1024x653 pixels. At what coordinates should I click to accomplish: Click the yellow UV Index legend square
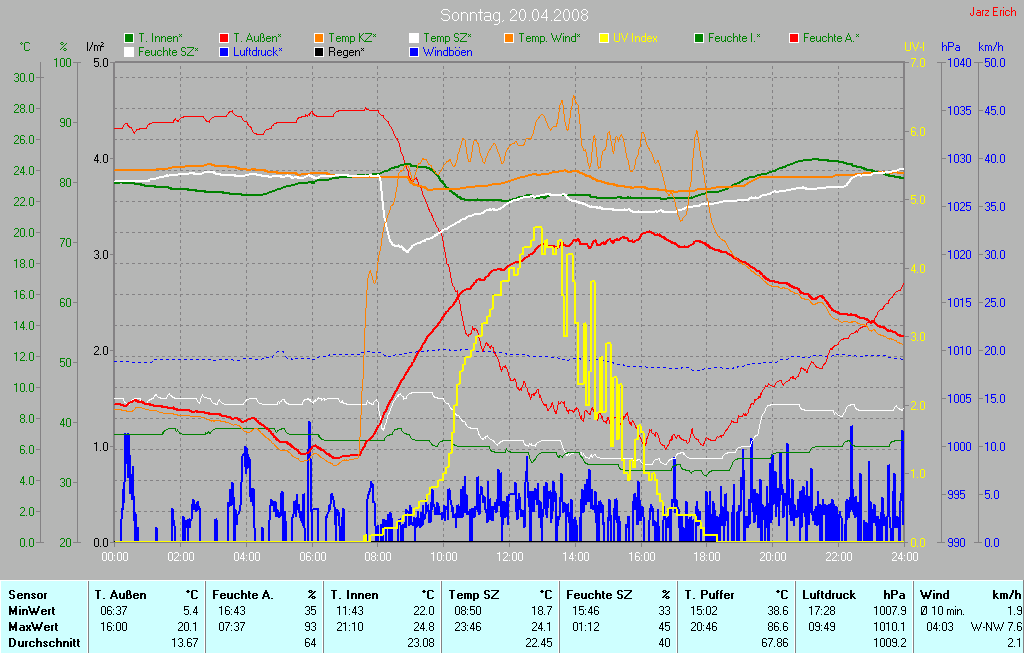(604, 38)
